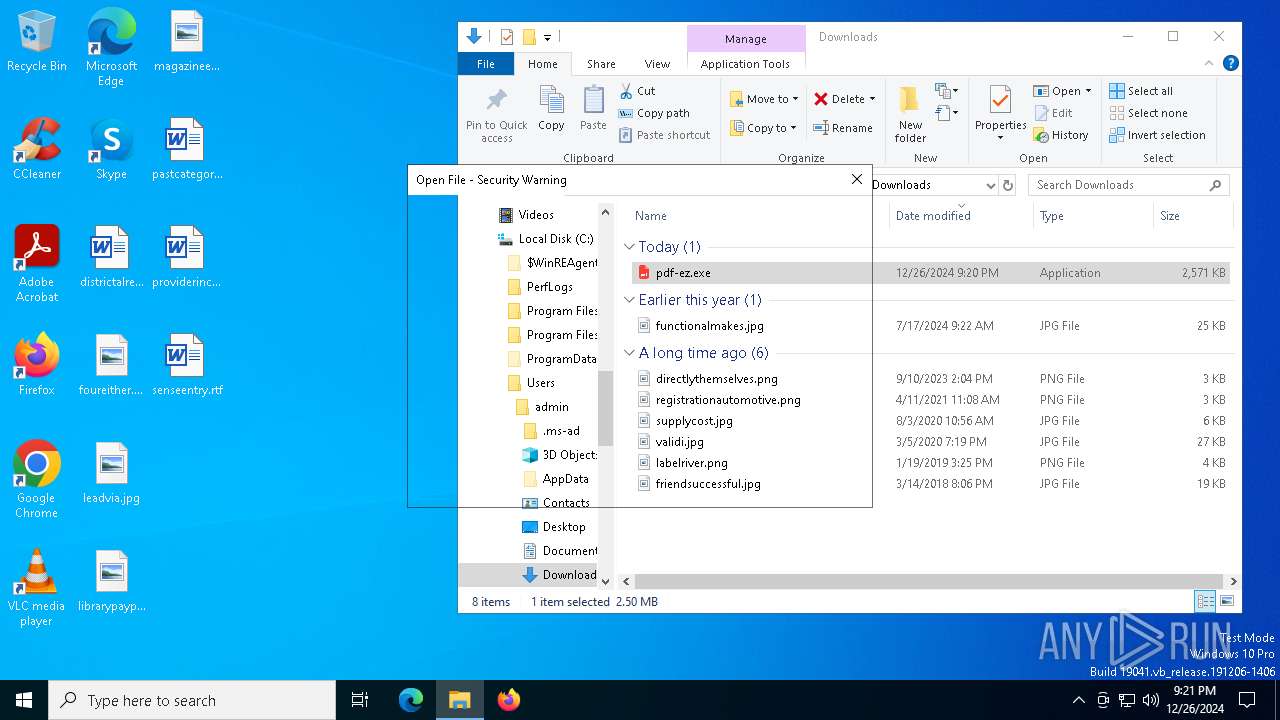Viewport: 1280px width, 720px height.
Task: Collapse the Earlier this year (1) group
Action: (x=630, y=300)
